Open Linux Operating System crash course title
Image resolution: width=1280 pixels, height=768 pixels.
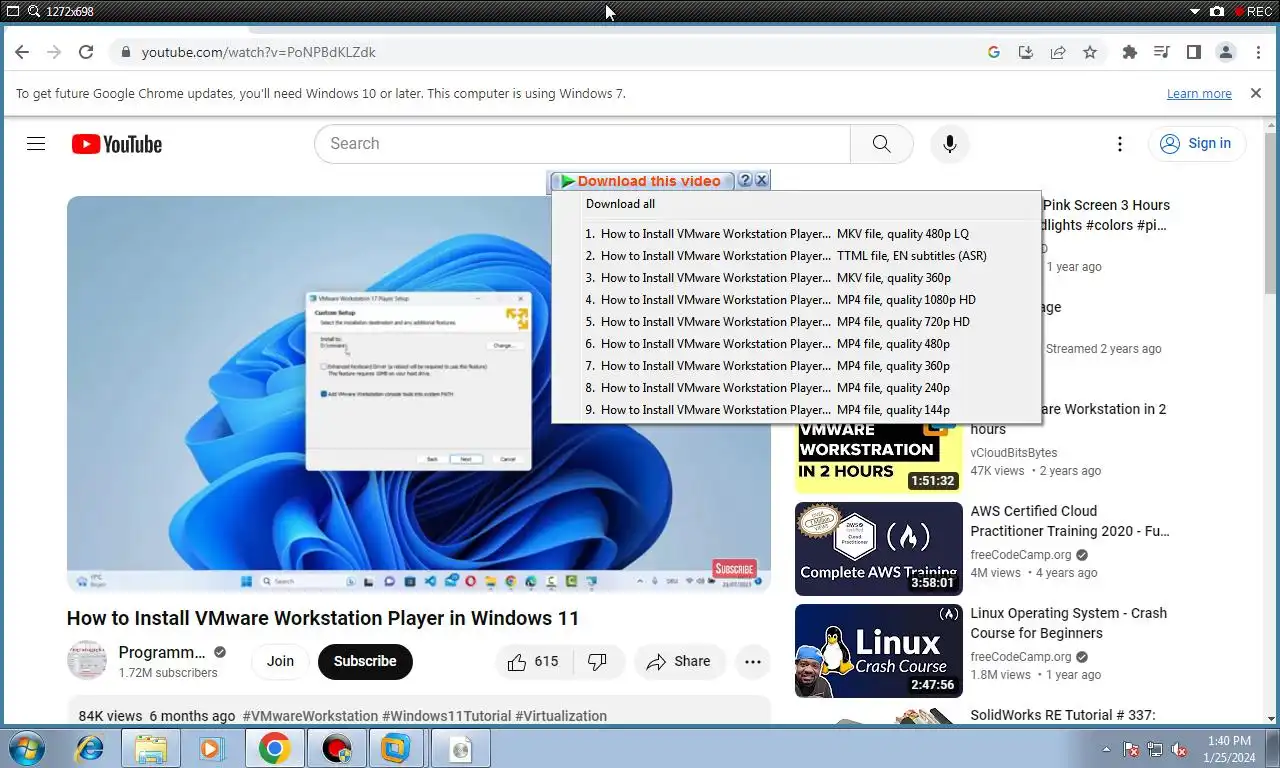pos(1068,623)
